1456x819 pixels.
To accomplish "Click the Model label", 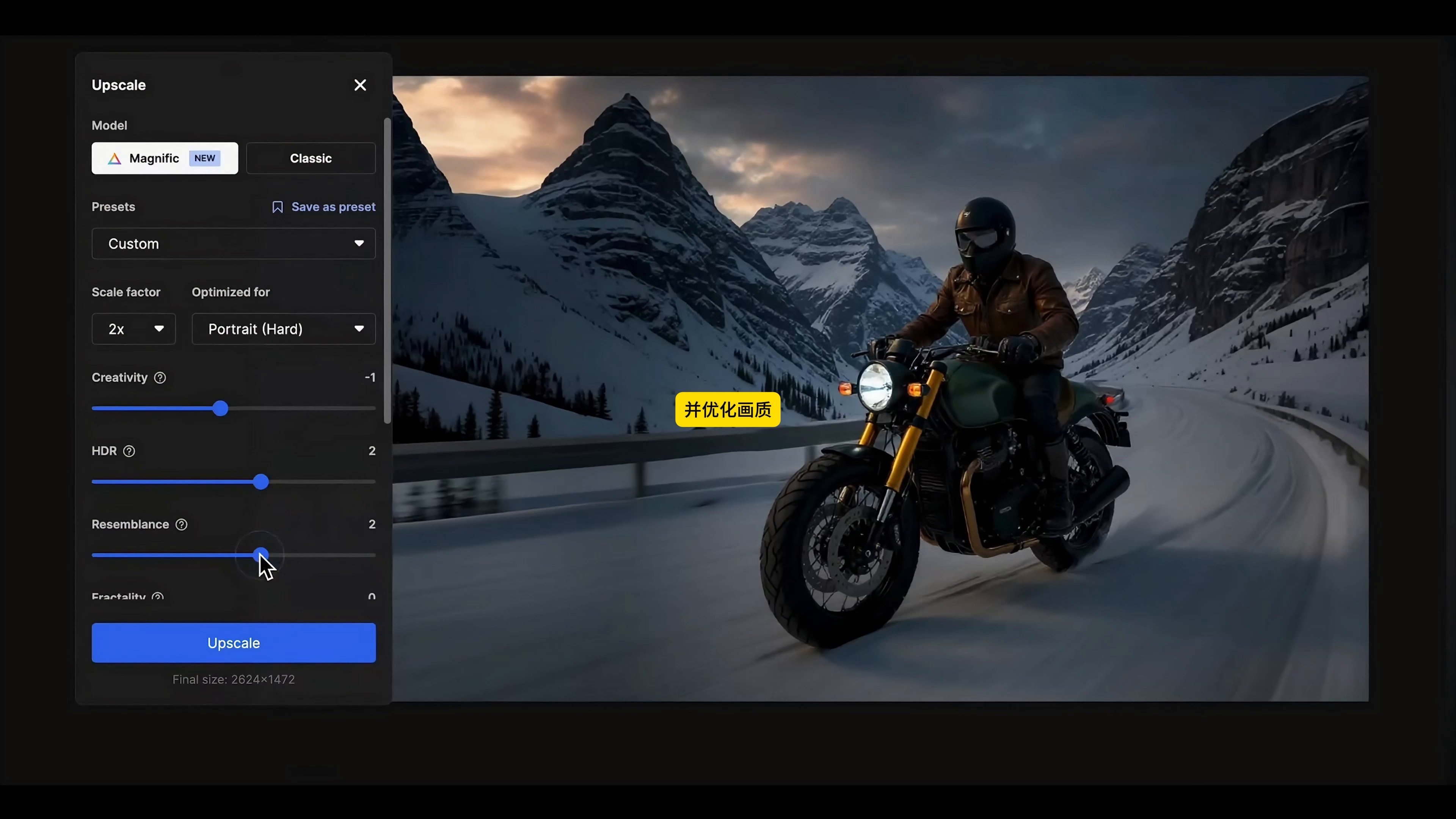I will pos(109,126).
